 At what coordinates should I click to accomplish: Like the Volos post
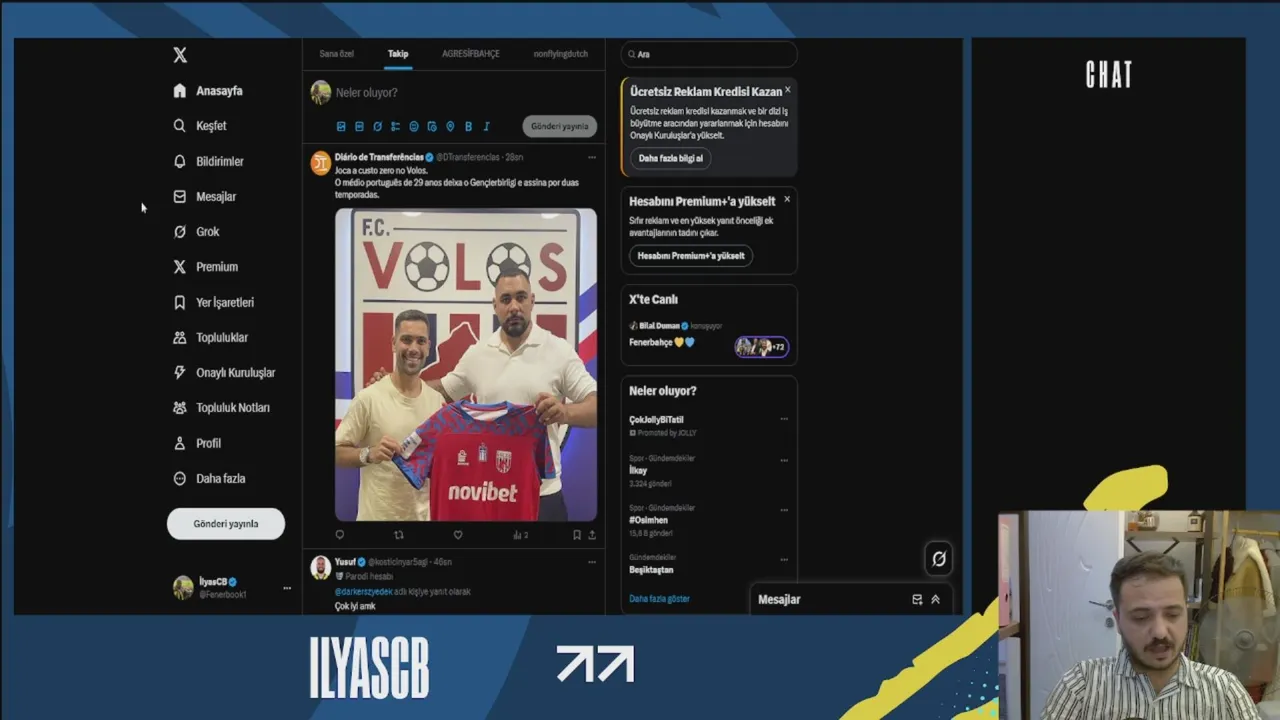(x=458, y=535)
